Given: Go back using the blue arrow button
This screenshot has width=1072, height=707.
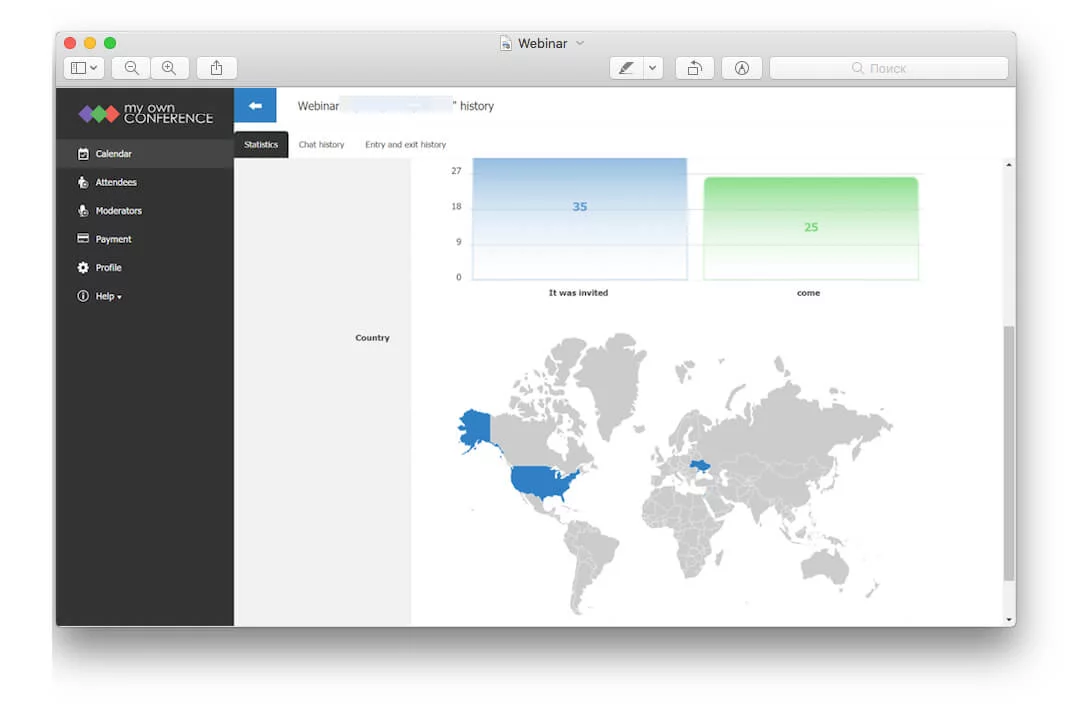Looking at the screenshot, I should [255, 105].
